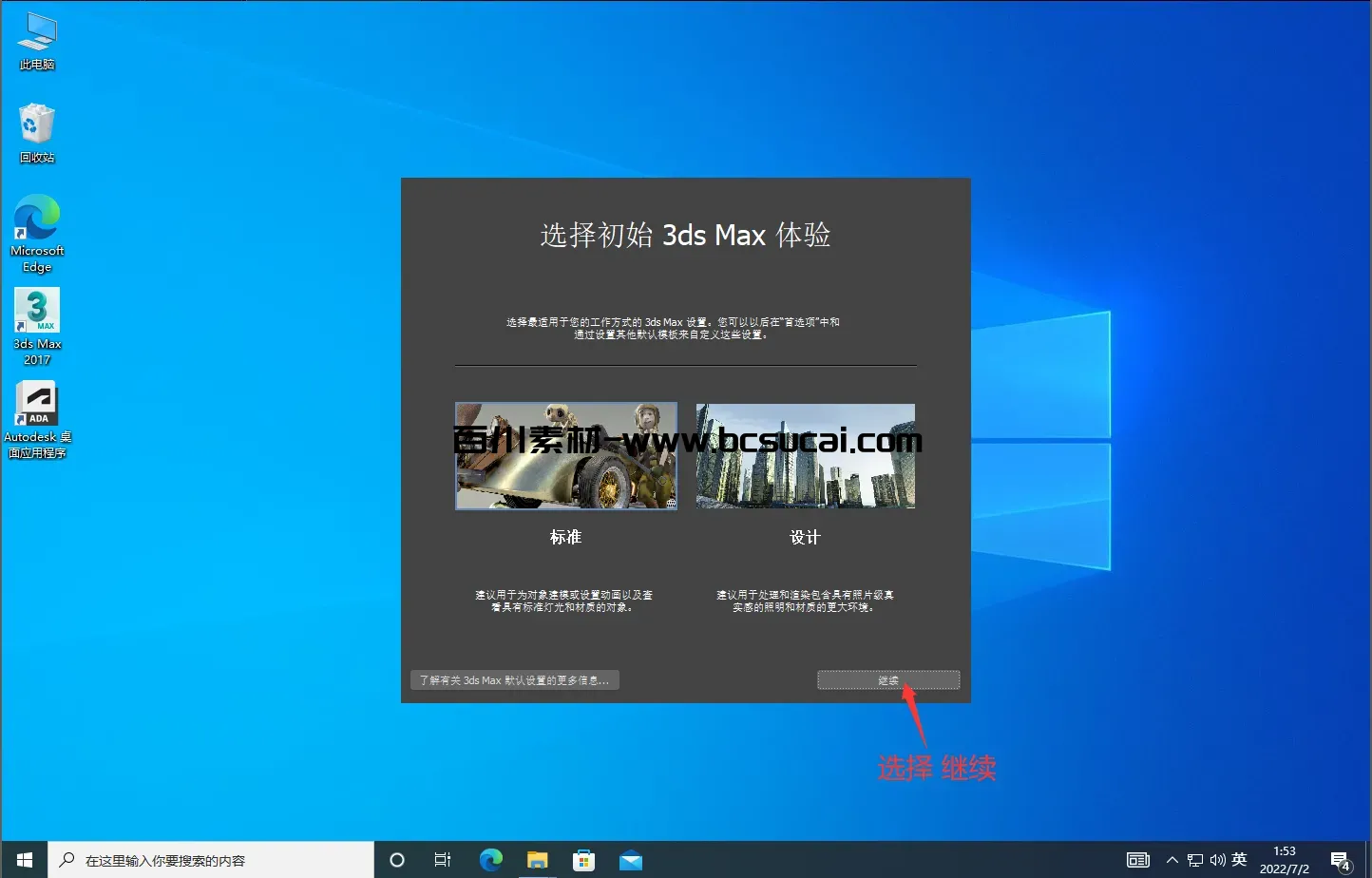
Task: Open File Explorer from the taskbar
Action: (537, 860)
